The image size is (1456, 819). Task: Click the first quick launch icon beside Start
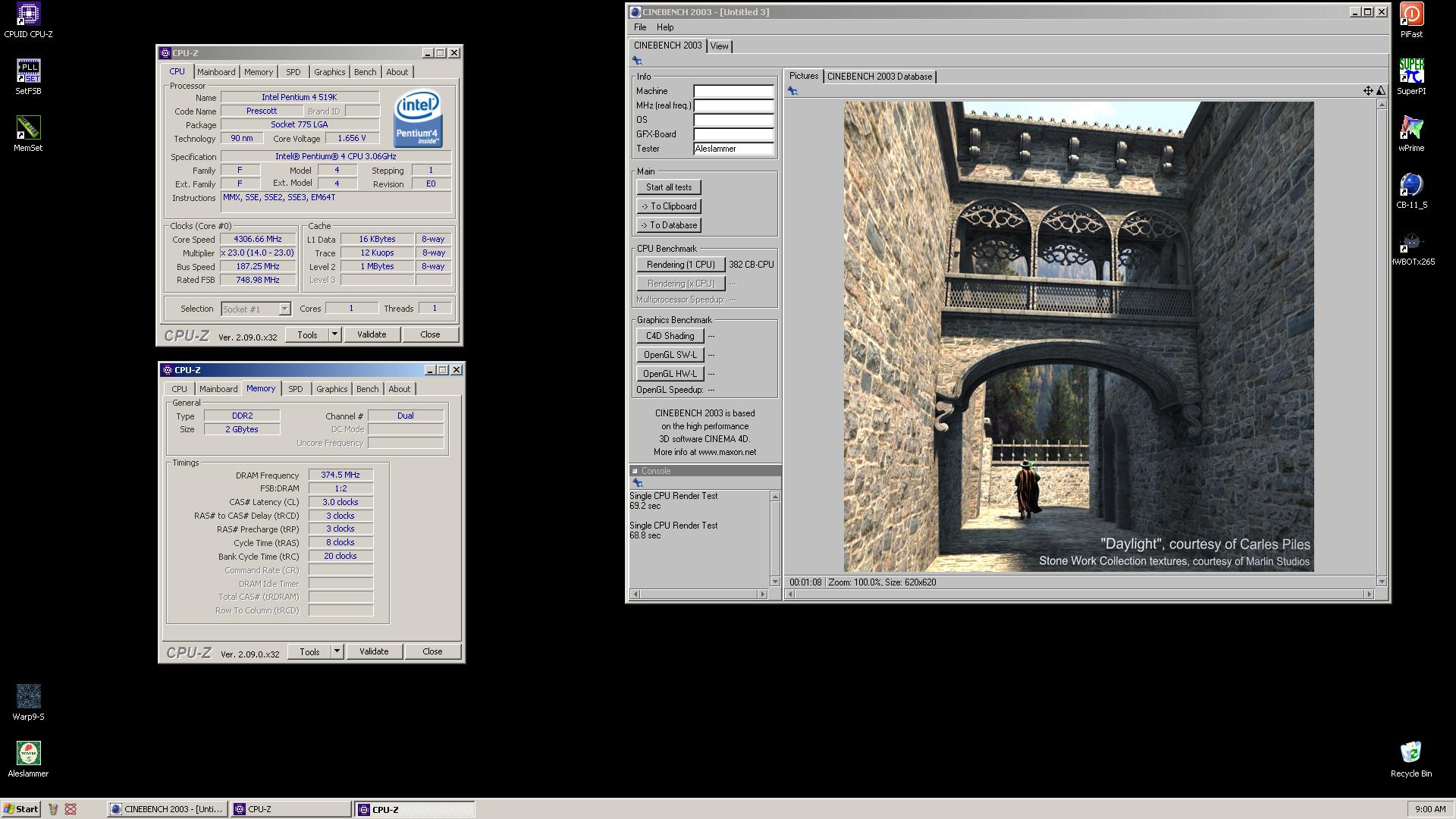click(x=52, y=809)
